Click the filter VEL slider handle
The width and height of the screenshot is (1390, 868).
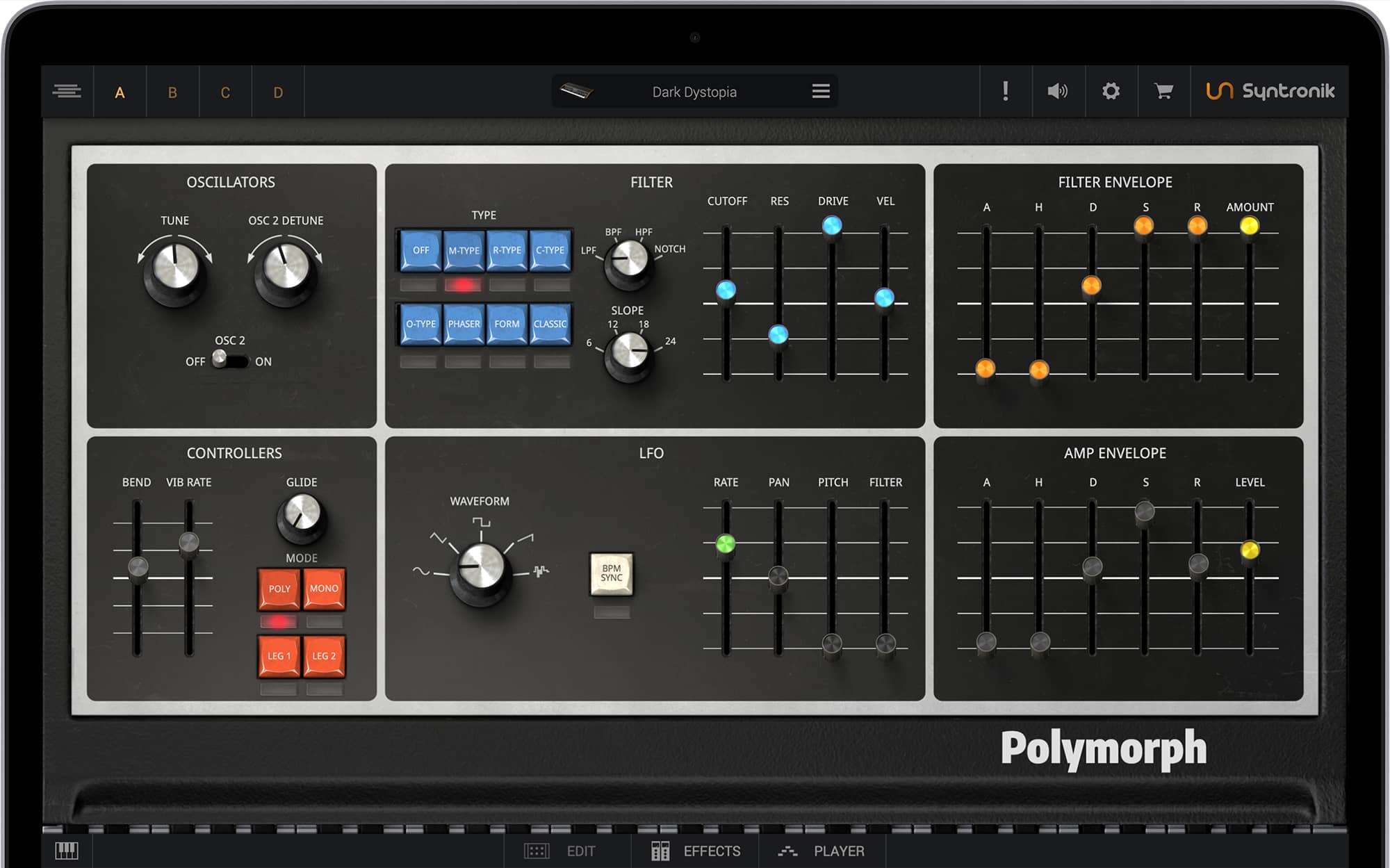coord(884,297)
